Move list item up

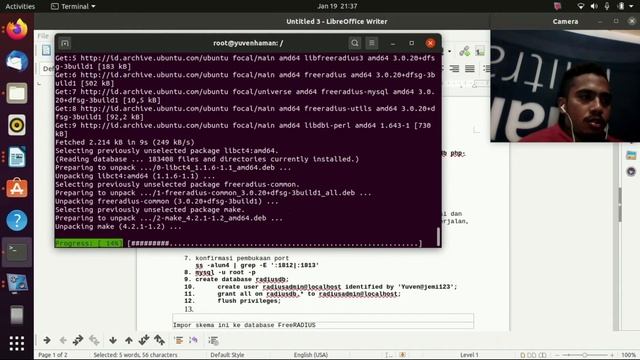click(129, 340)
